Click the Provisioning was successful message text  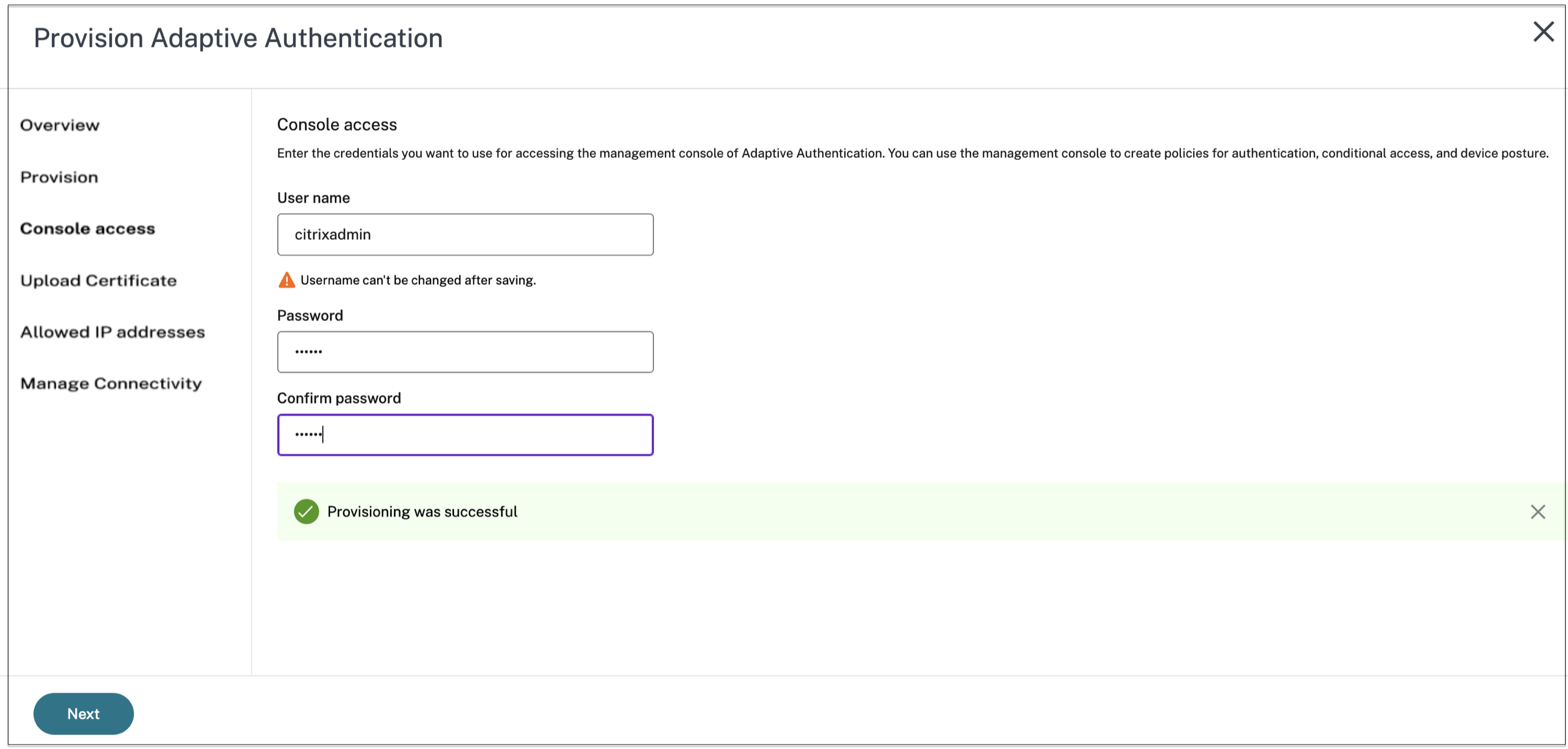422,512
